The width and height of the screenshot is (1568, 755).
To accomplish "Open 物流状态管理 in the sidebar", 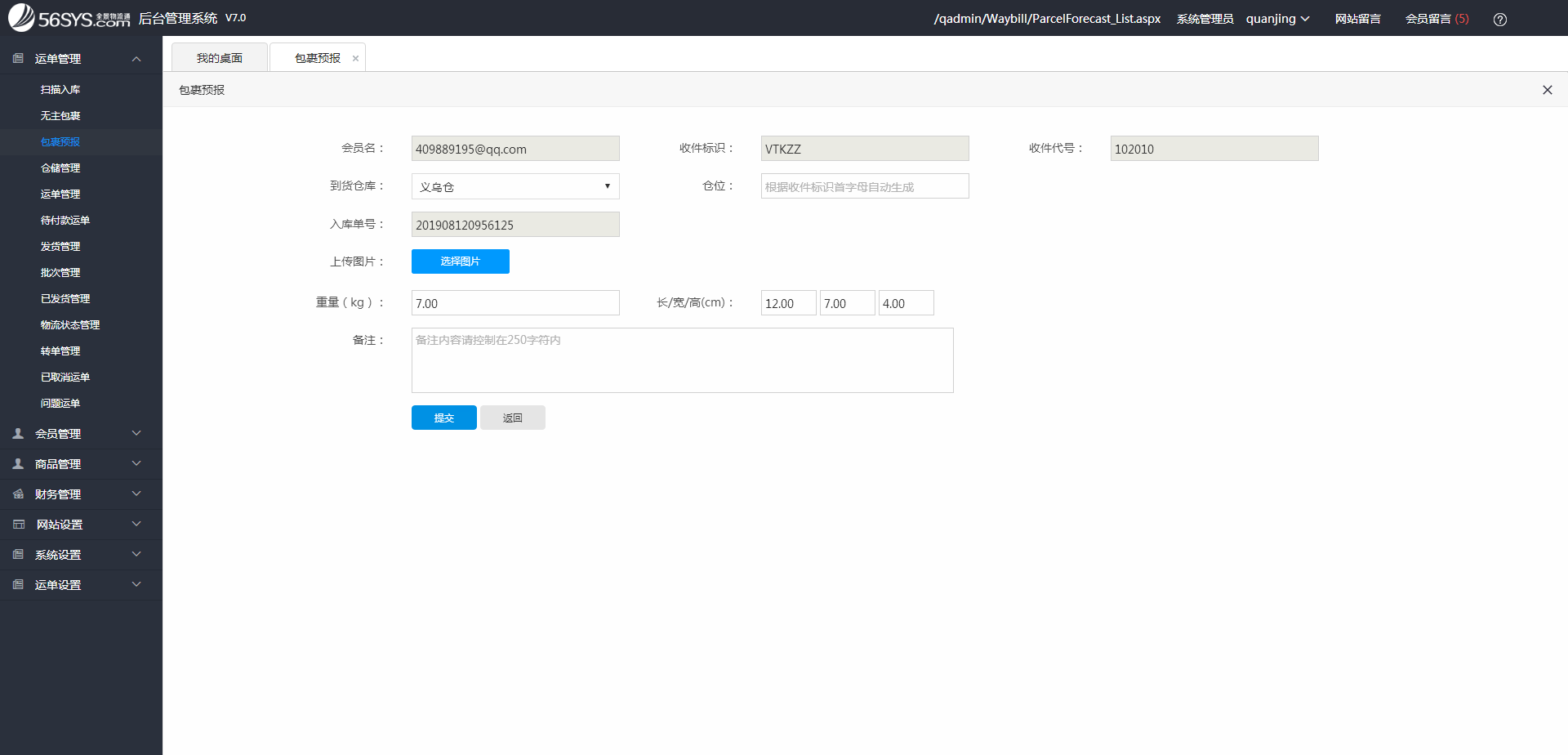I will (x=70, y=325).
